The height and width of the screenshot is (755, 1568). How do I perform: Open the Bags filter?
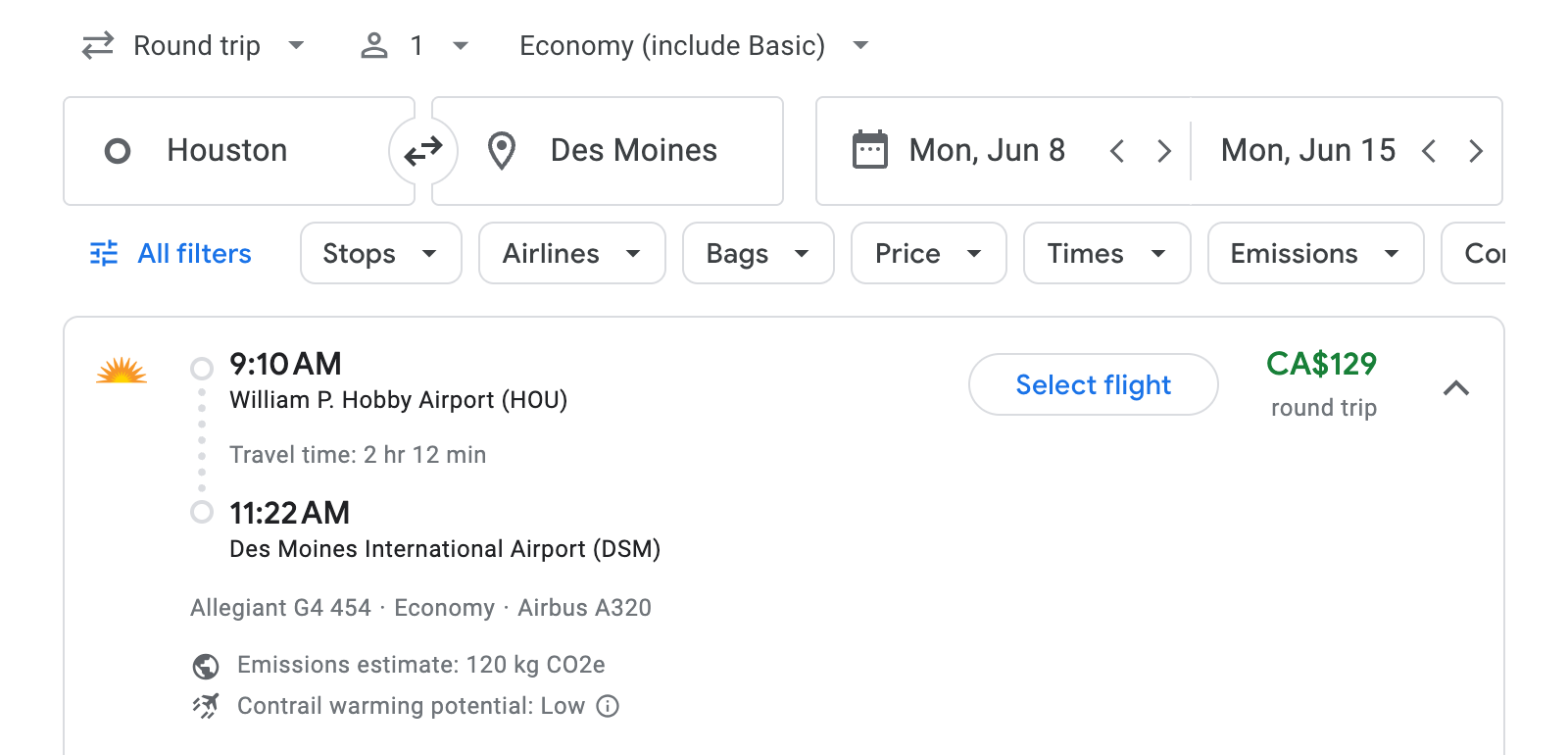tap(757, 253)
